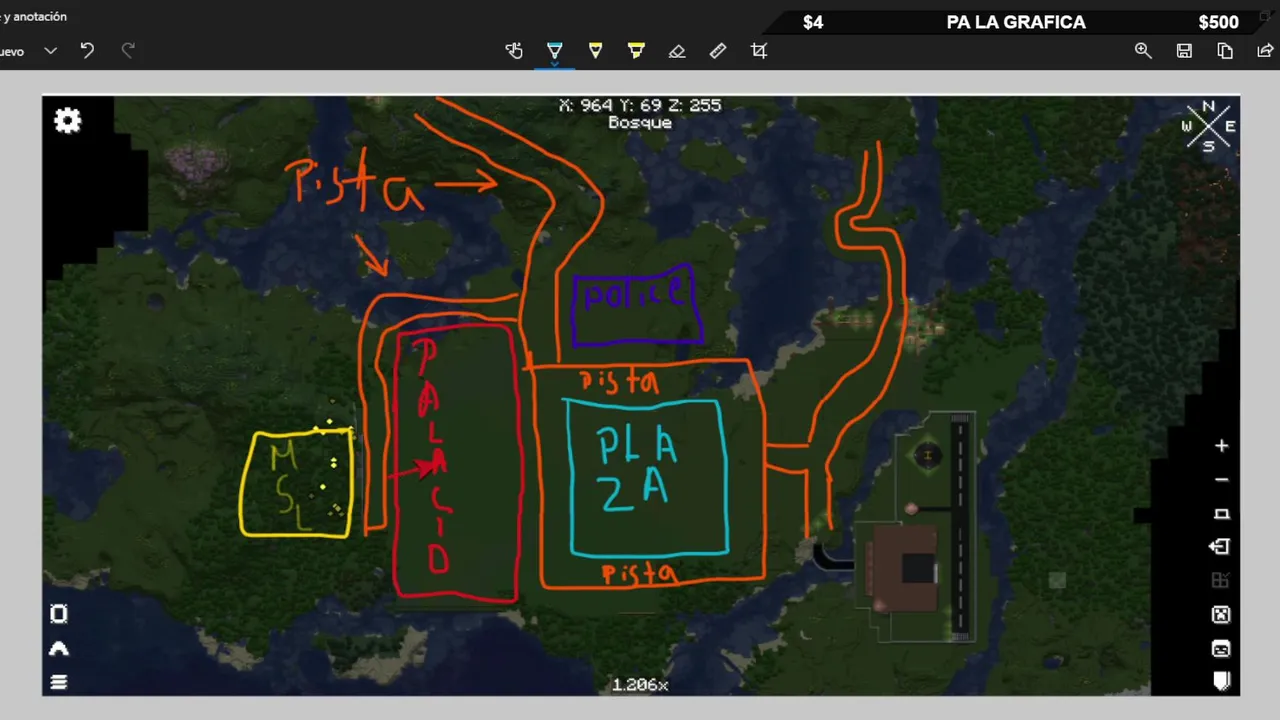Click the boxed X map icon
The image size is (1280, 720).
point(1221,615)
